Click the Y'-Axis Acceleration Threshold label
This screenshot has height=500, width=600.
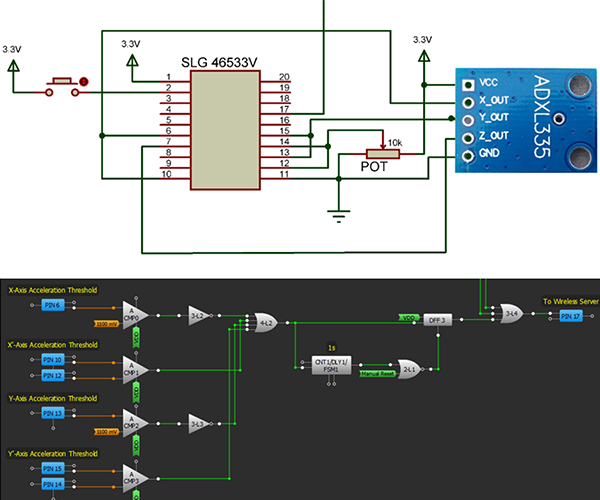52,454
